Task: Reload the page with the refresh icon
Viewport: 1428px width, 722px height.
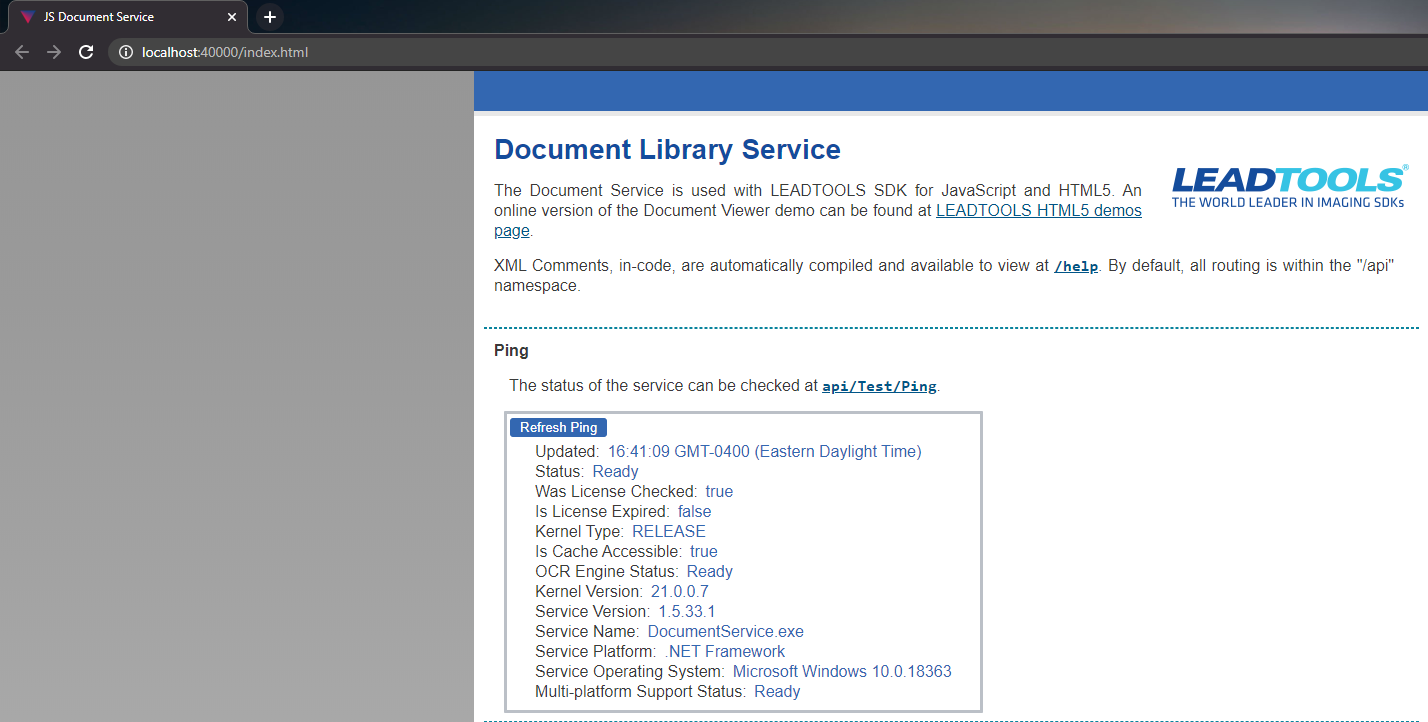Action: pos(86,52)
